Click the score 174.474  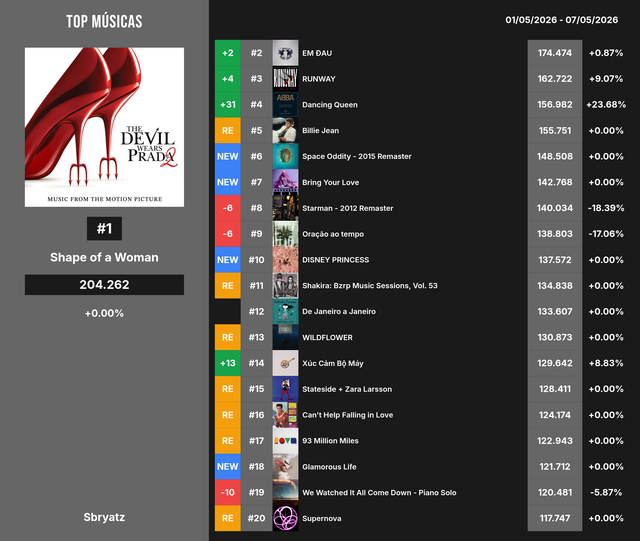coord(555,53)
